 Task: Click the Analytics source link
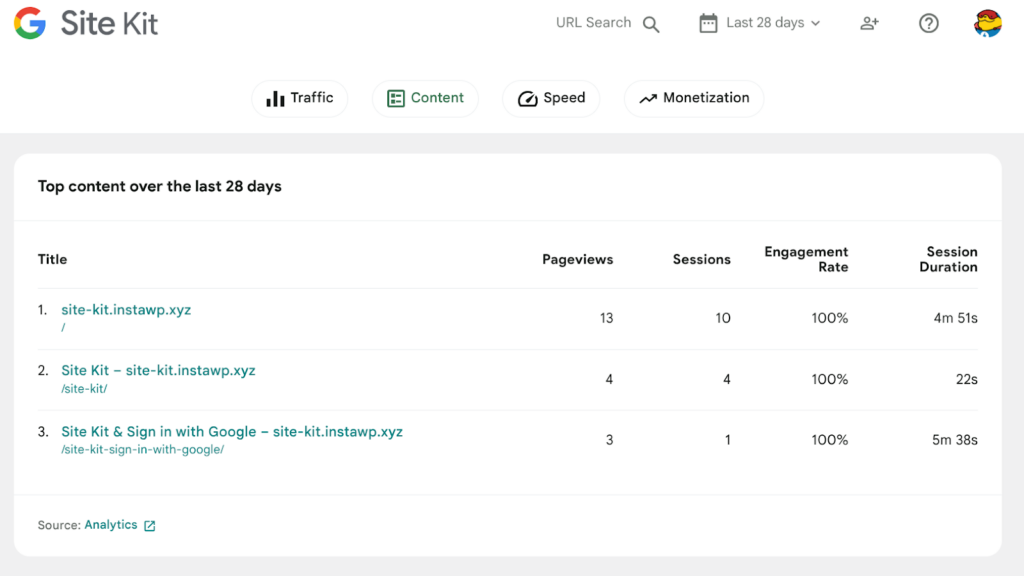111,525
